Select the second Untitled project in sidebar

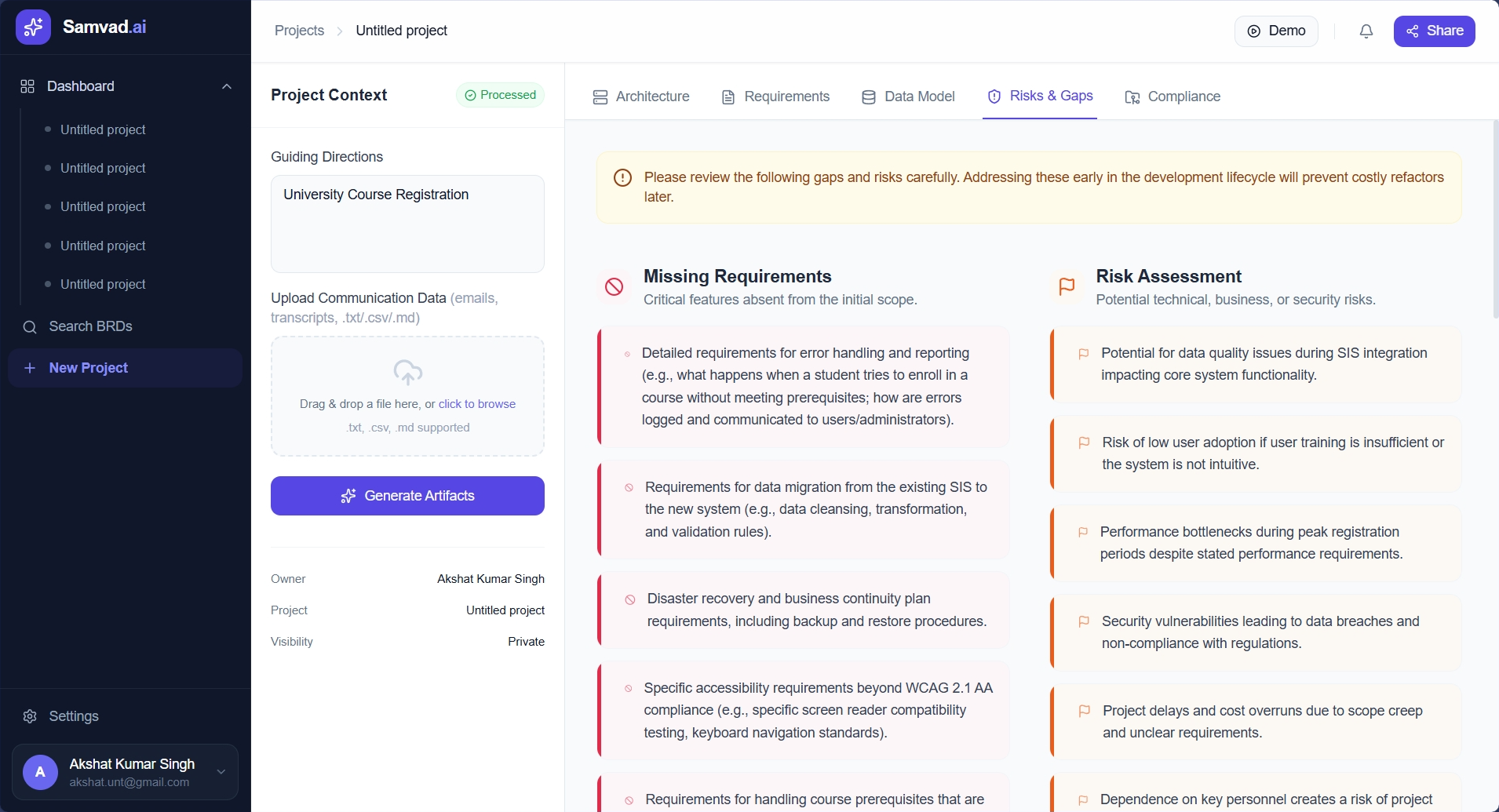103,168
